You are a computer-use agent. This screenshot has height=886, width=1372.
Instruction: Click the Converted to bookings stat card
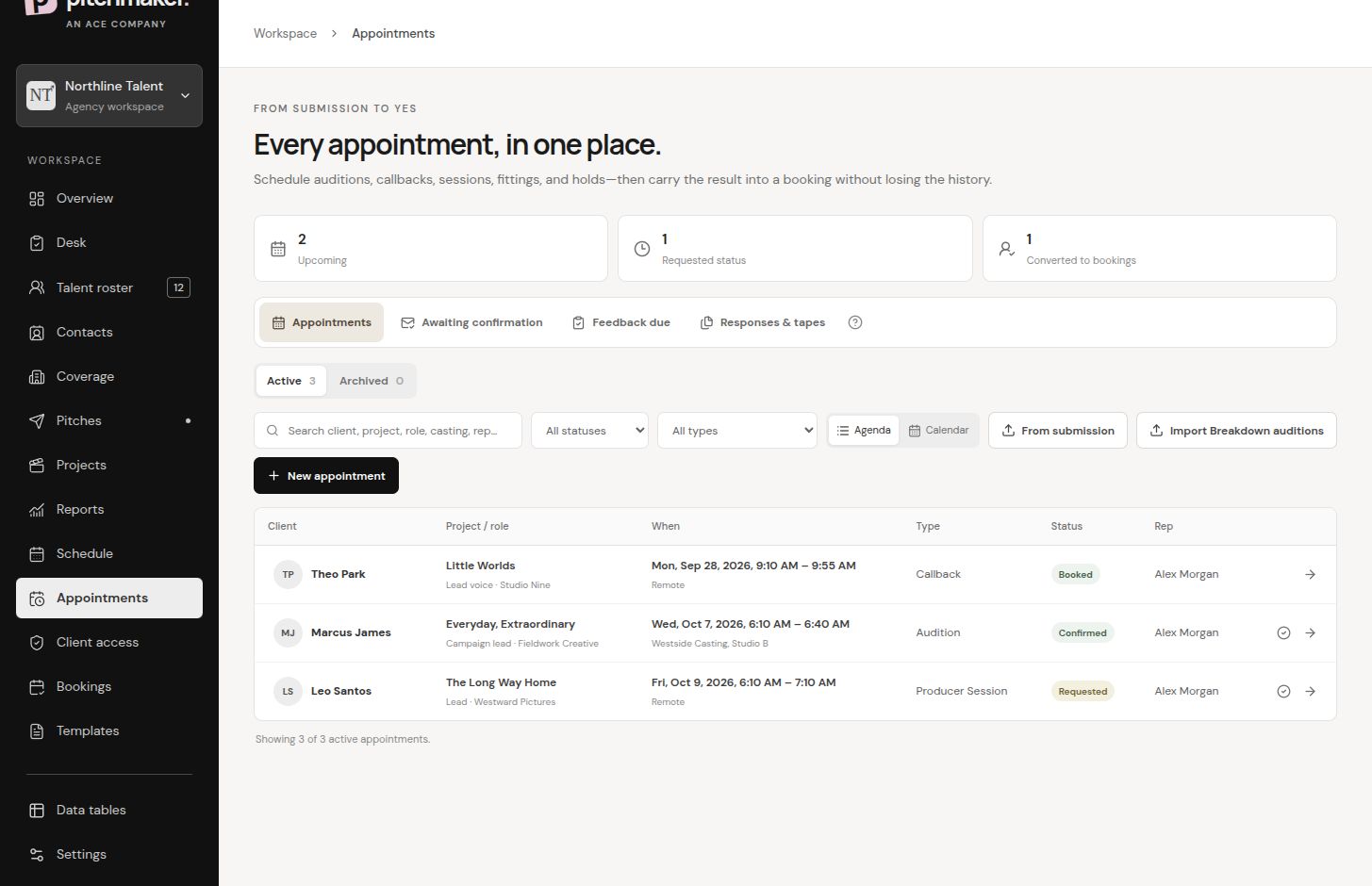click(x=1160, y=248)
